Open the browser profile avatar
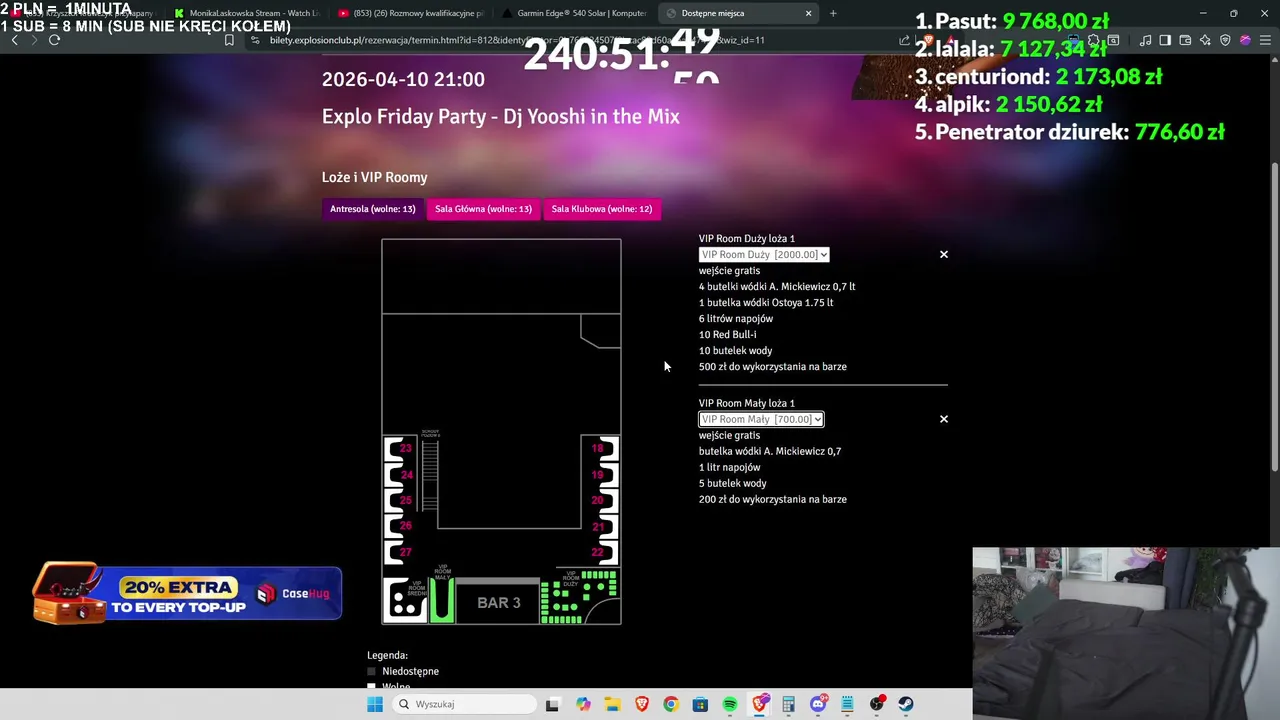1280x720 pixels. (1245, 40)
